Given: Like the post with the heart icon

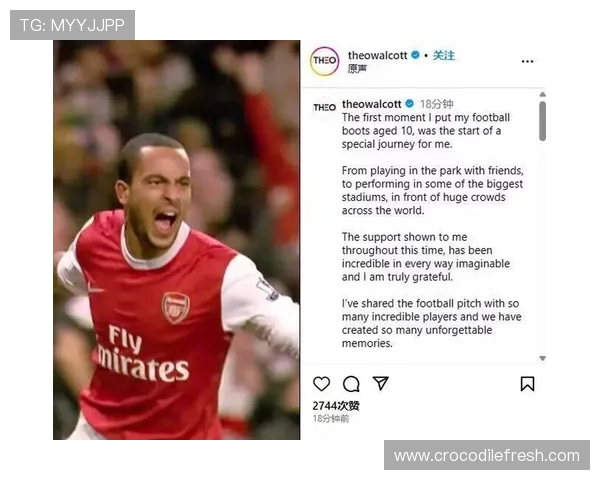Looking at the screenshot, I should click(x=321, y=384).
